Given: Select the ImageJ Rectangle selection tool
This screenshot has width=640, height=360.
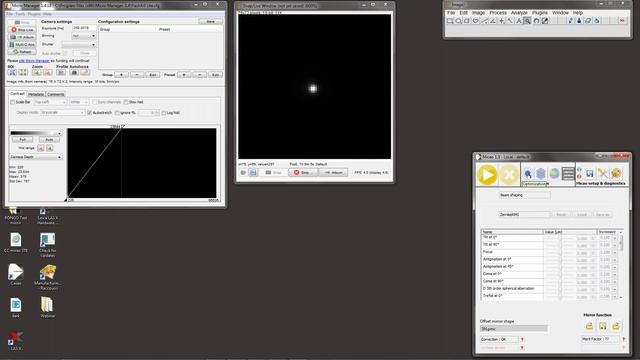Looking at the screenshot, I should pos(449,20).
